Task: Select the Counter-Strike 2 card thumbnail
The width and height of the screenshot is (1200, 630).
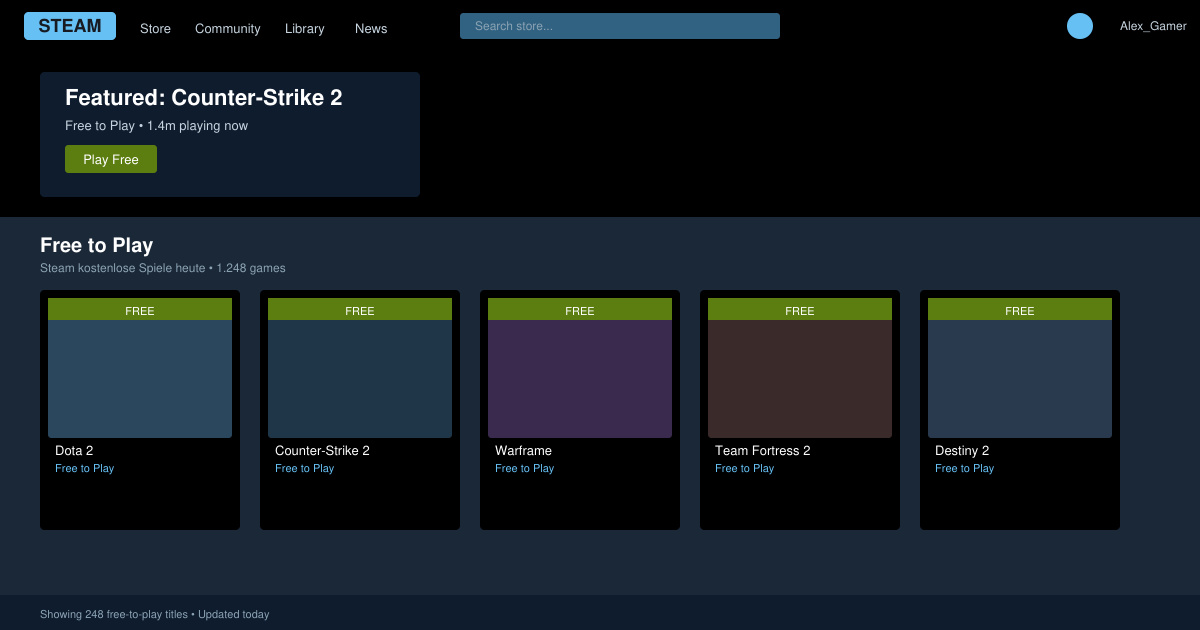Action: 360,379
